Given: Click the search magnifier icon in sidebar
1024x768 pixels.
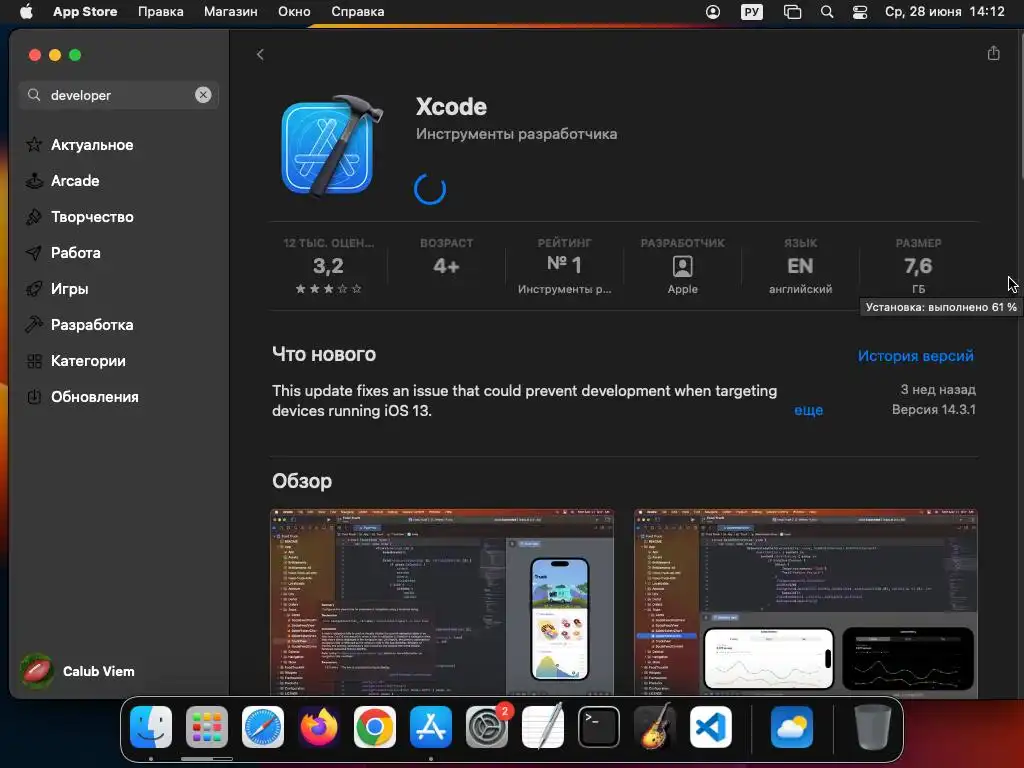Looking at the screenshot, I should 34,95.
